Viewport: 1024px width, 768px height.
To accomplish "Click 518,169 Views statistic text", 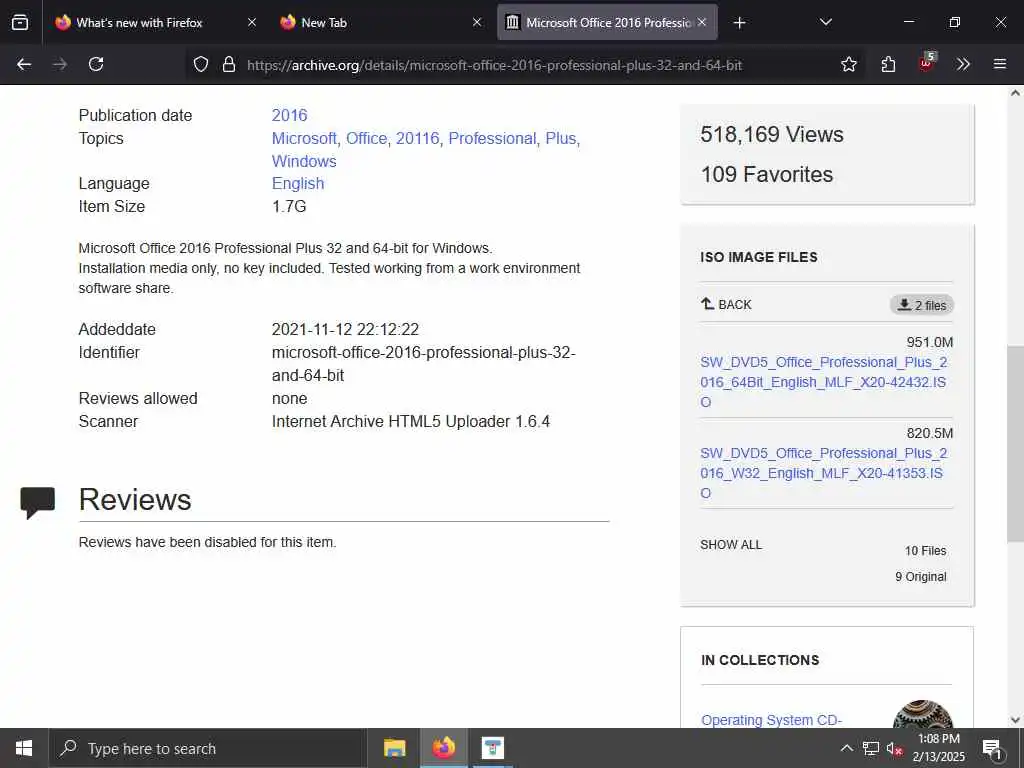I will click(771, 135).
